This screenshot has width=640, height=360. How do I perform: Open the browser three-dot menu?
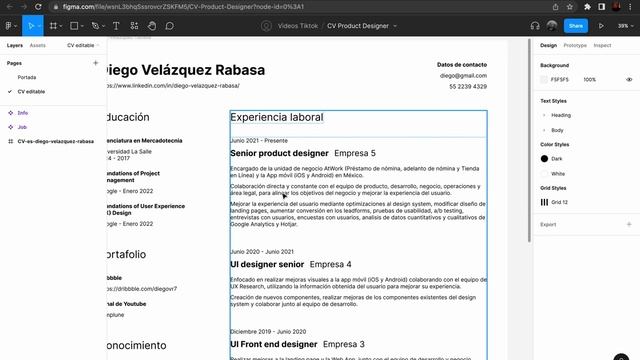point(630,7)
